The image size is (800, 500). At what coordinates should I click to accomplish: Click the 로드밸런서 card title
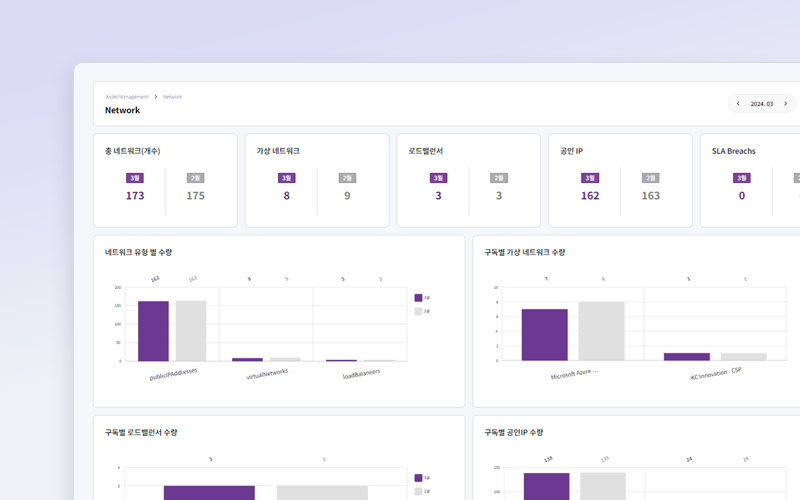pyautogui.click(x=426, y=151)
